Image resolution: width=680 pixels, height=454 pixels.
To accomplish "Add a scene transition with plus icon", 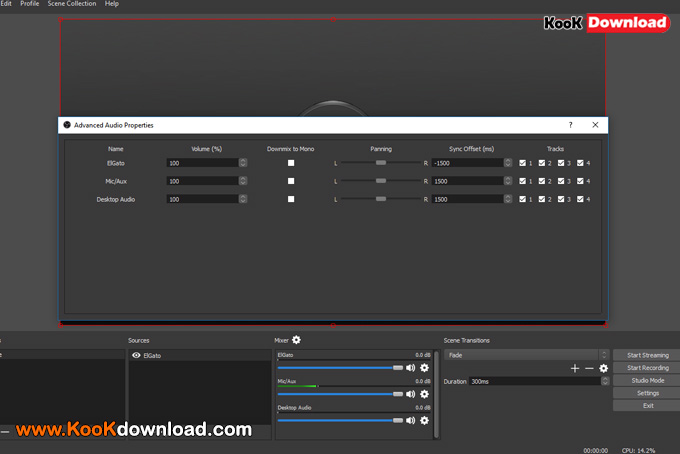I will 574,368.
